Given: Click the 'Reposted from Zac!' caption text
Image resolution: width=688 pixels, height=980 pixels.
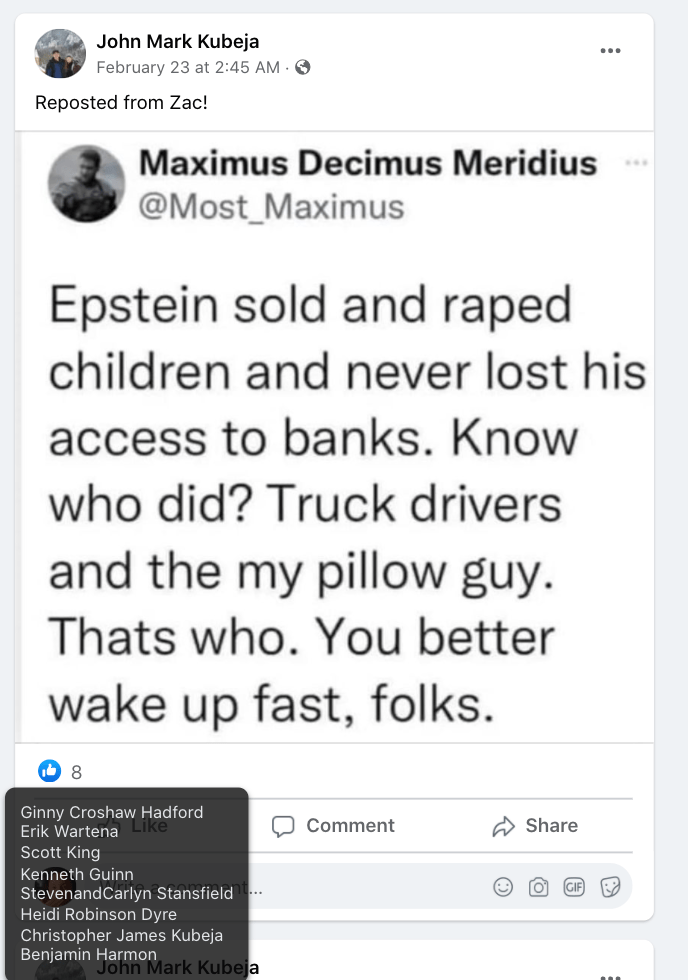Looking at the screenshot, I should 121,102.
